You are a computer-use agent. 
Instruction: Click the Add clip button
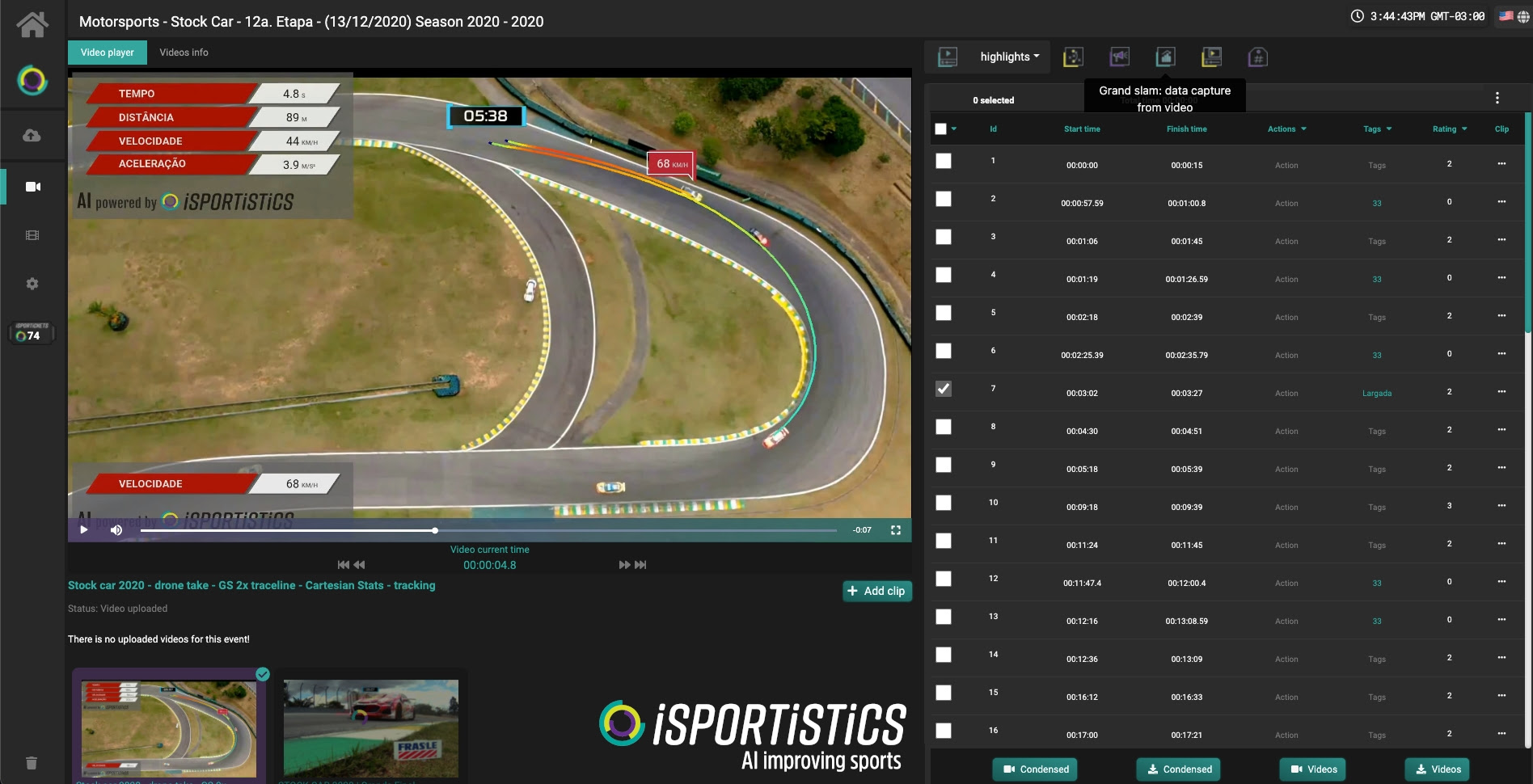(x=877, y=591)
